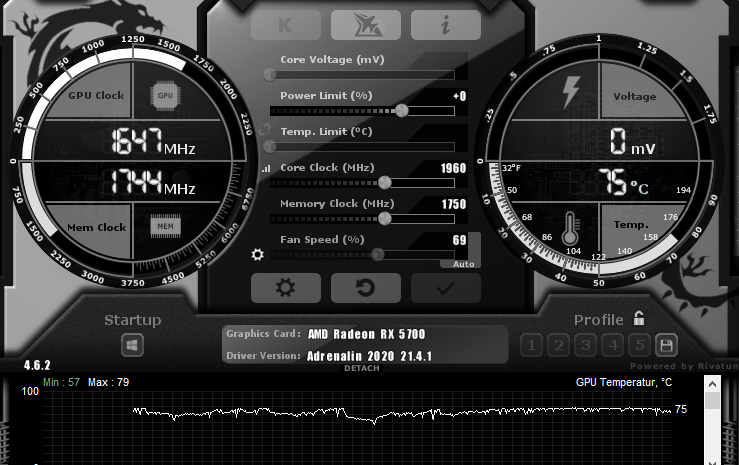Select profile slot 5
This screenshot has width=739, height=465.
pos(640,346)
